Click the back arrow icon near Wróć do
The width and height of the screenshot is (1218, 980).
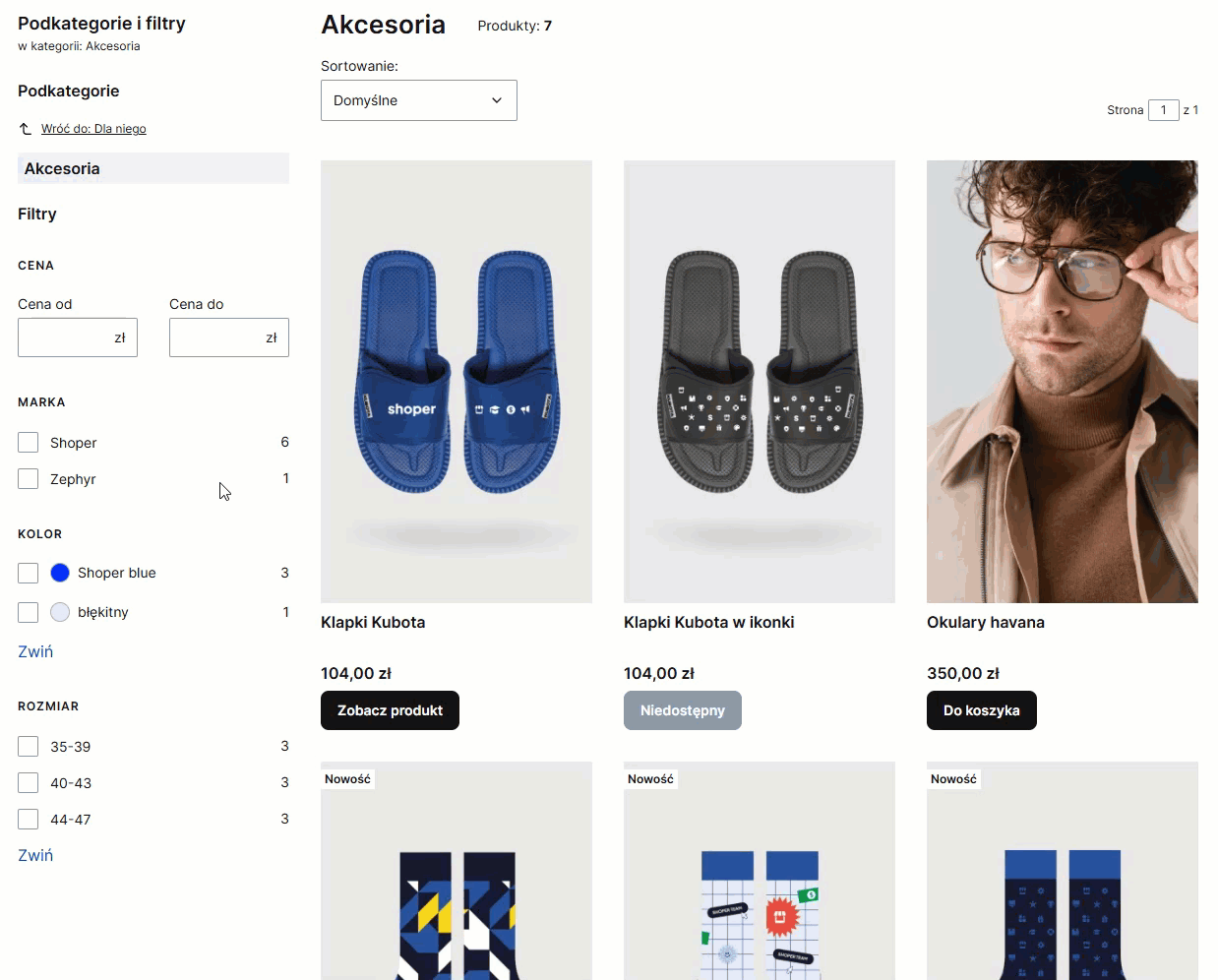click(26, 129)
